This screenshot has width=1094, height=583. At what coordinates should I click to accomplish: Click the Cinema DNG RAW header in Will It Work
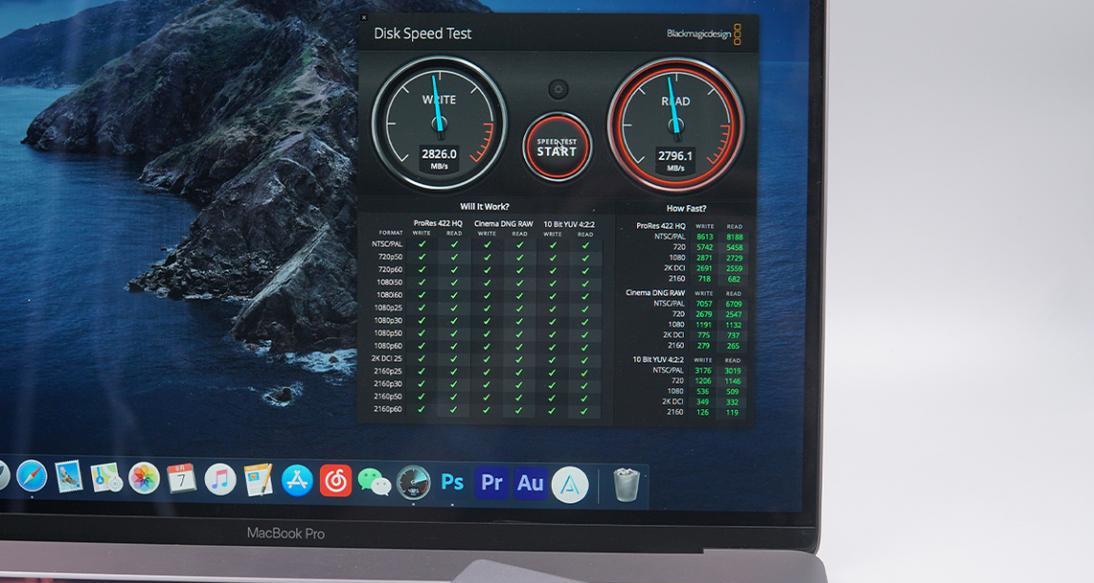504,224
